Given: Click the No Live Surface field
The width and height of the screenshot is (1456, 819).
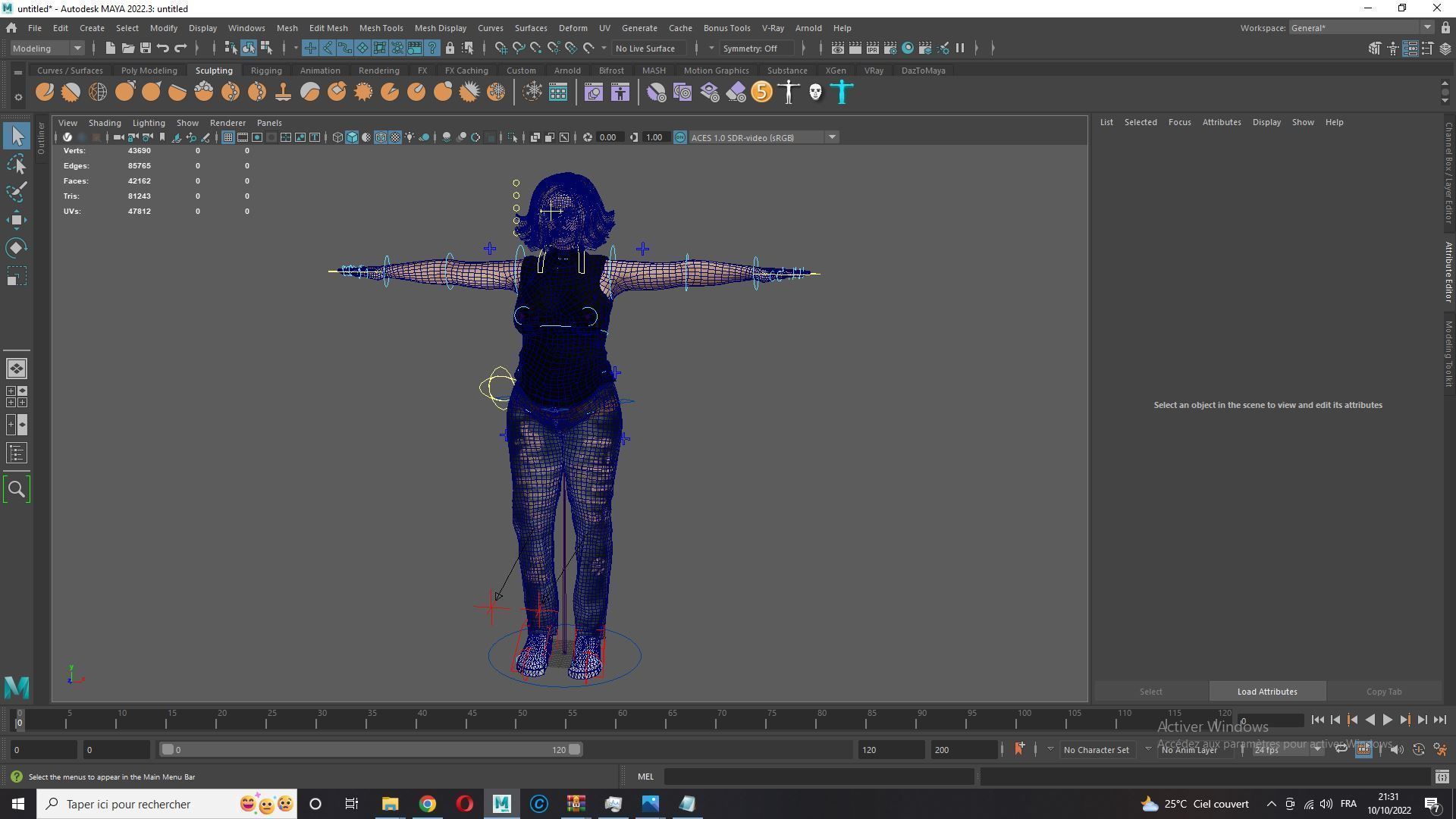Looking at the screenshot, I should [649, 49].
